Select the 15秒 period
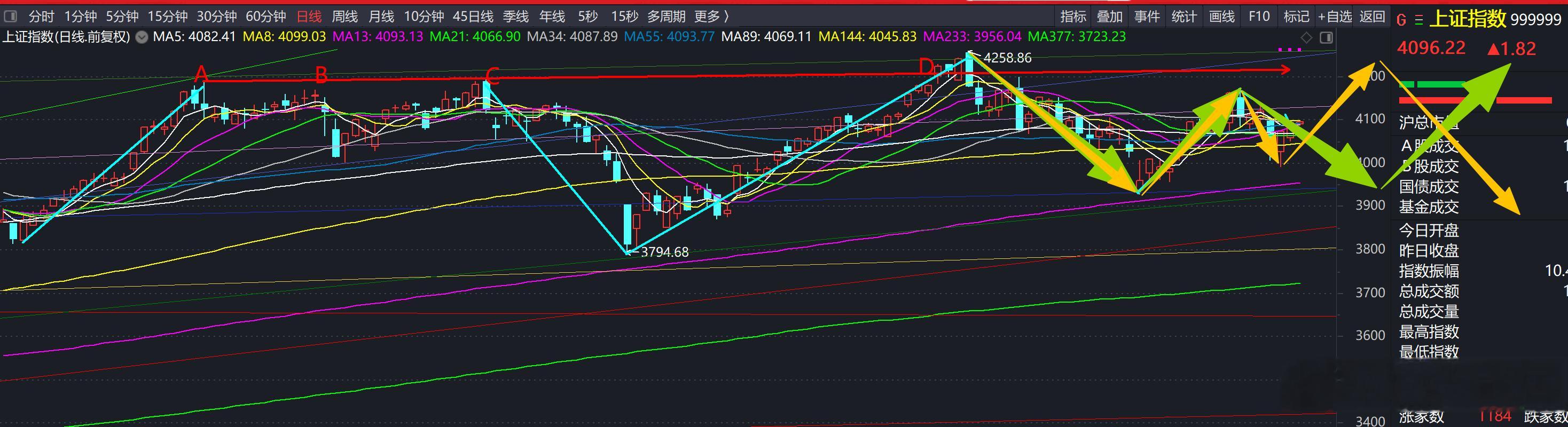The image size is (1568, 427). [624, 17]
